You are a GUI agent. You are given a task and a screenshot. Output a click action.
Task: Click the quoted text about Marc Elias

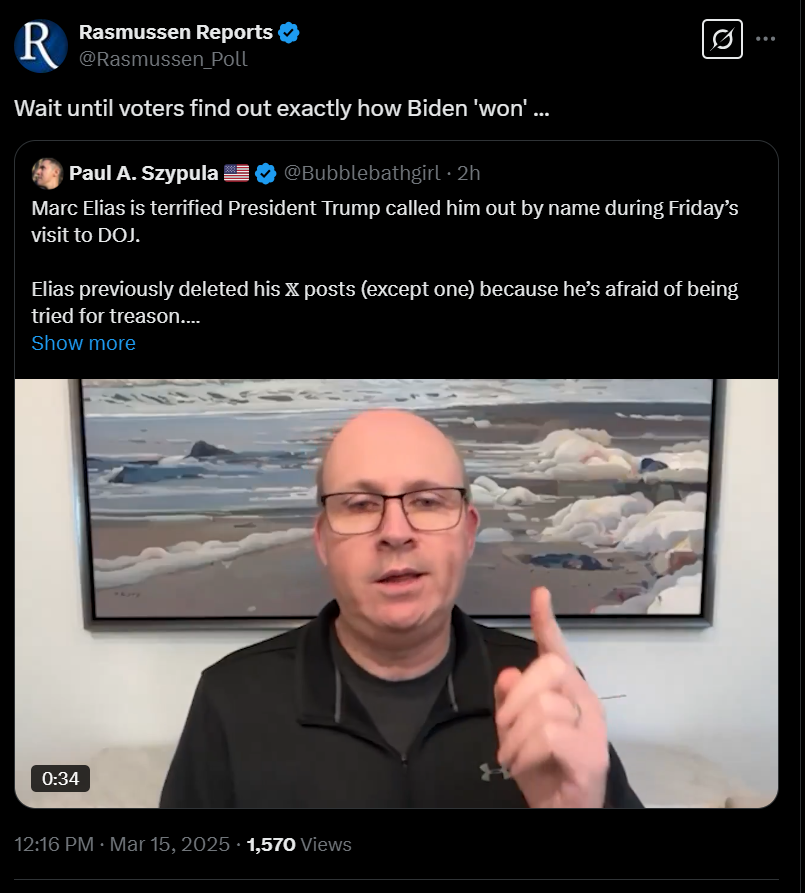[x=385, y=262]
